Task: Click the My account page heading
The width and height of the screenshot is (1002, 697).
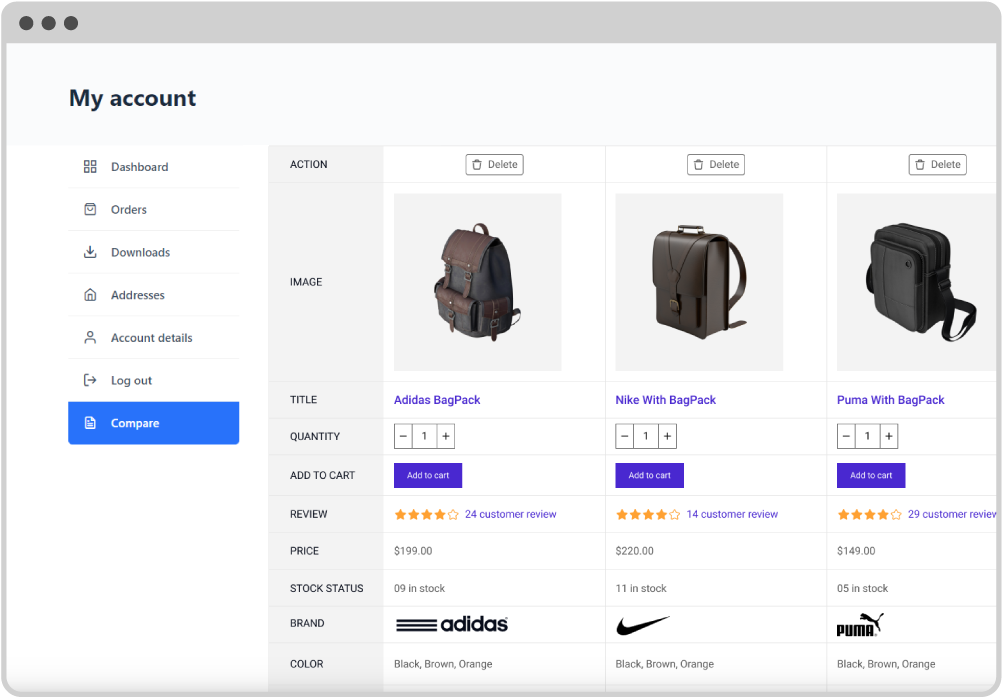Action: 132,98
